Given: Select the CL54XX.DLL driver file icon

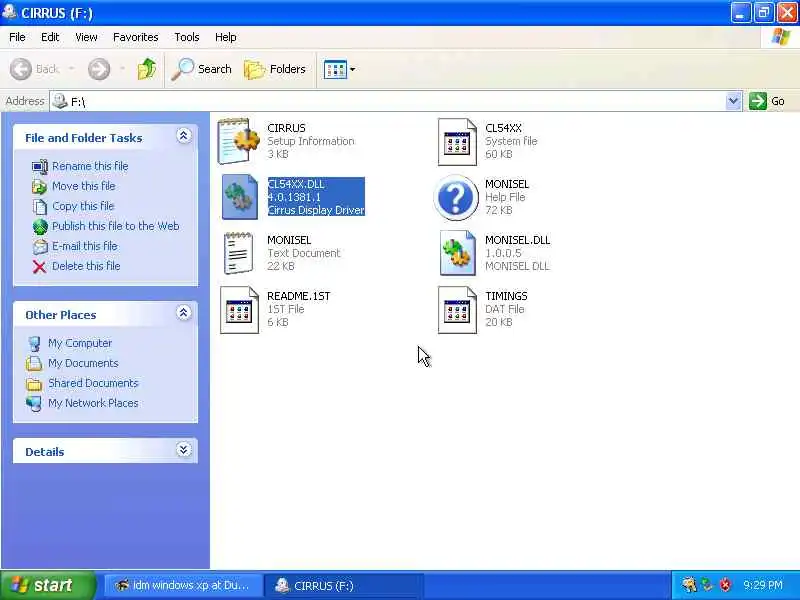Looking at the screenshot, I should (x=239, y=197).
